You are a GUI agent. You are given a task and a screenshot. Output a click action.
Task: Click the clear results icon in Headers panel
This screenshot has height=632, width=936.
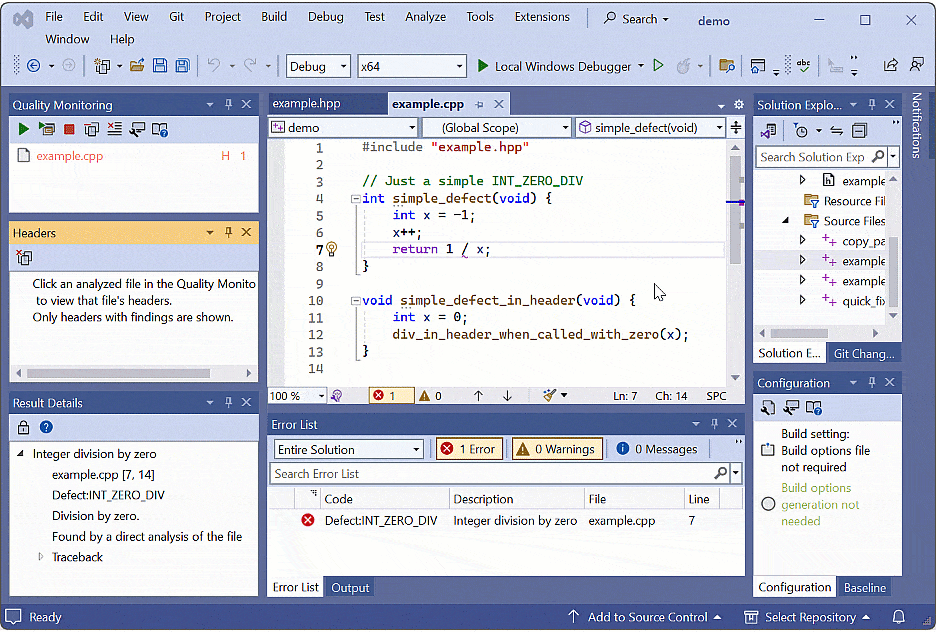(x=24, y=258)
